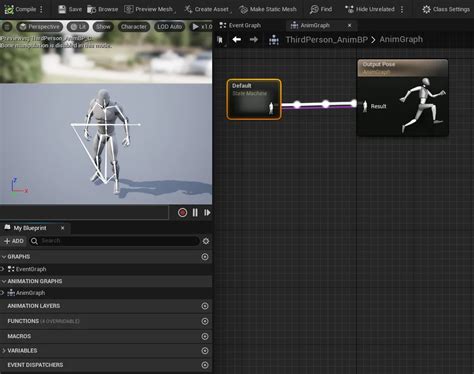Click the Save icon in toolbar

[62, 9]
